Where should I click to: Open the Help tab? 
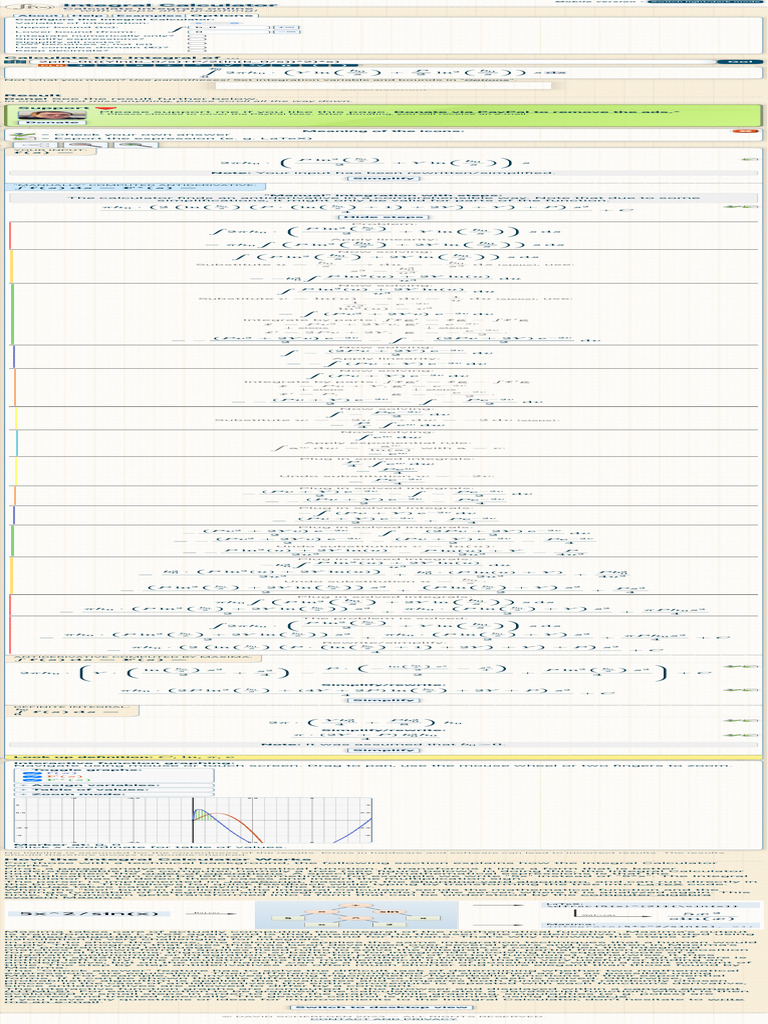(86, 16)
